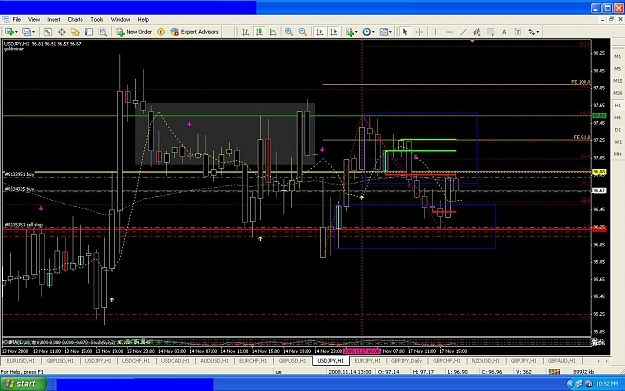Expand the Periodicity dropdown arrow
The height and width of the screenshot is (391, 625).
coord(373,32)
